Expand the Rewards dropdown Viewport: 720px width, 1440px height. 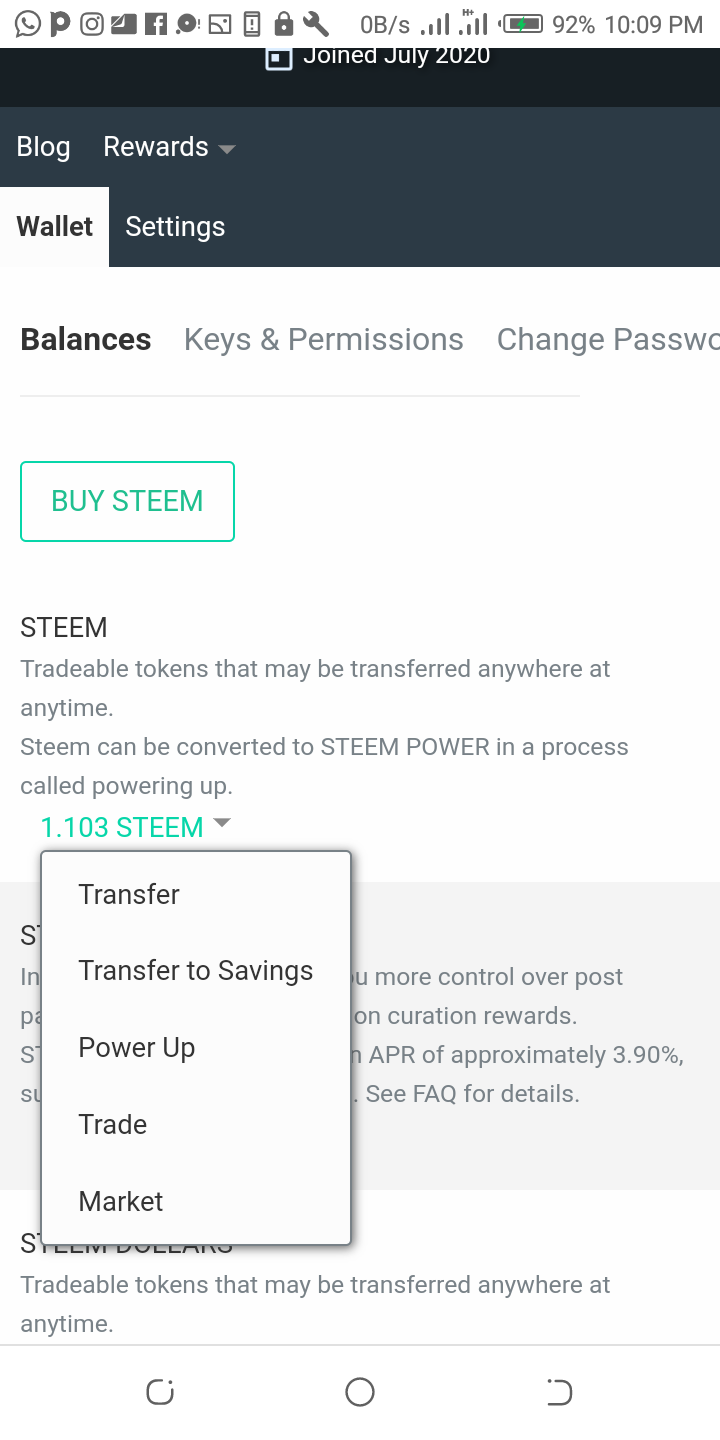[169, 147]
